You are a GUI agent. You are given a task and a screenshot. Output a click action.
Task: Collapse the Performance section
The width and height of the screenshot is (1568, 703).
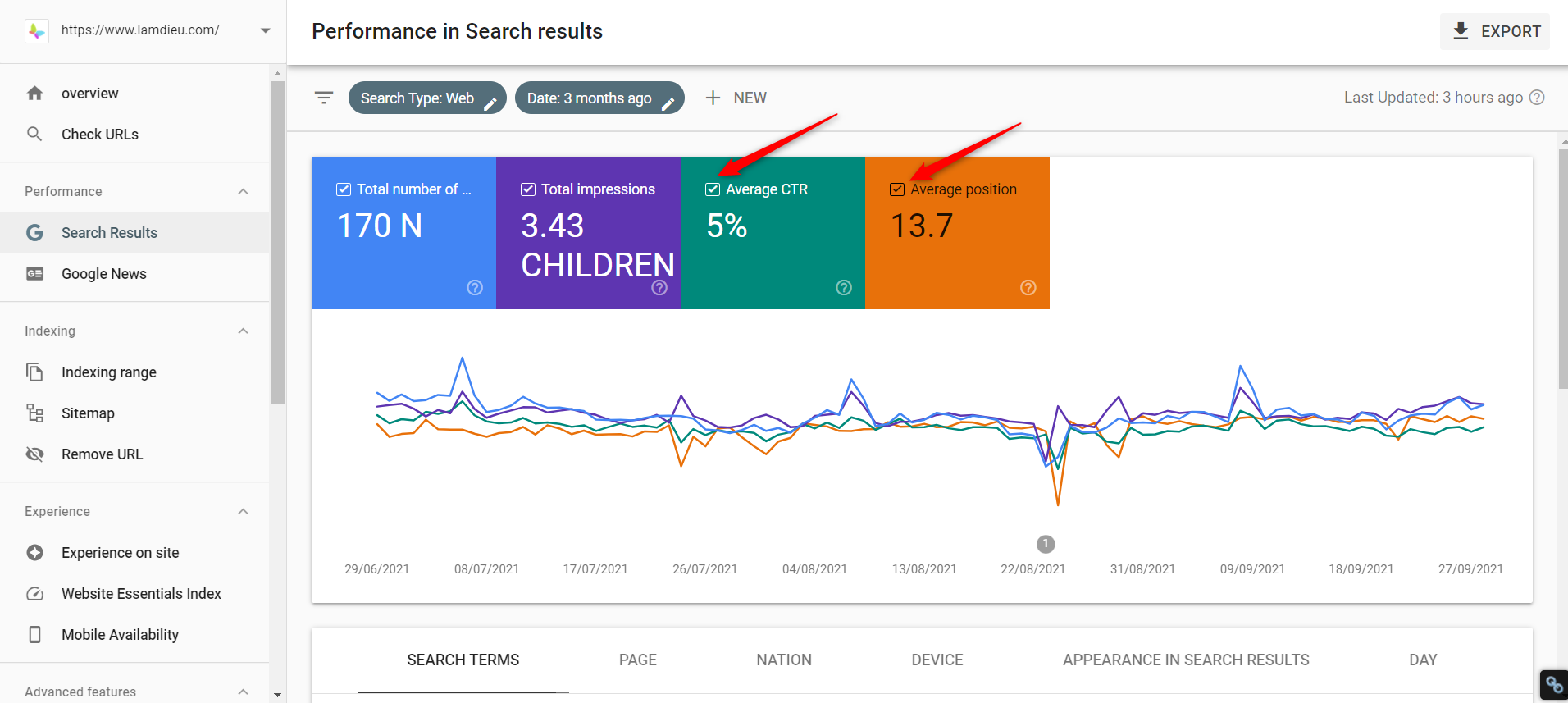click(x=243, y=191)
